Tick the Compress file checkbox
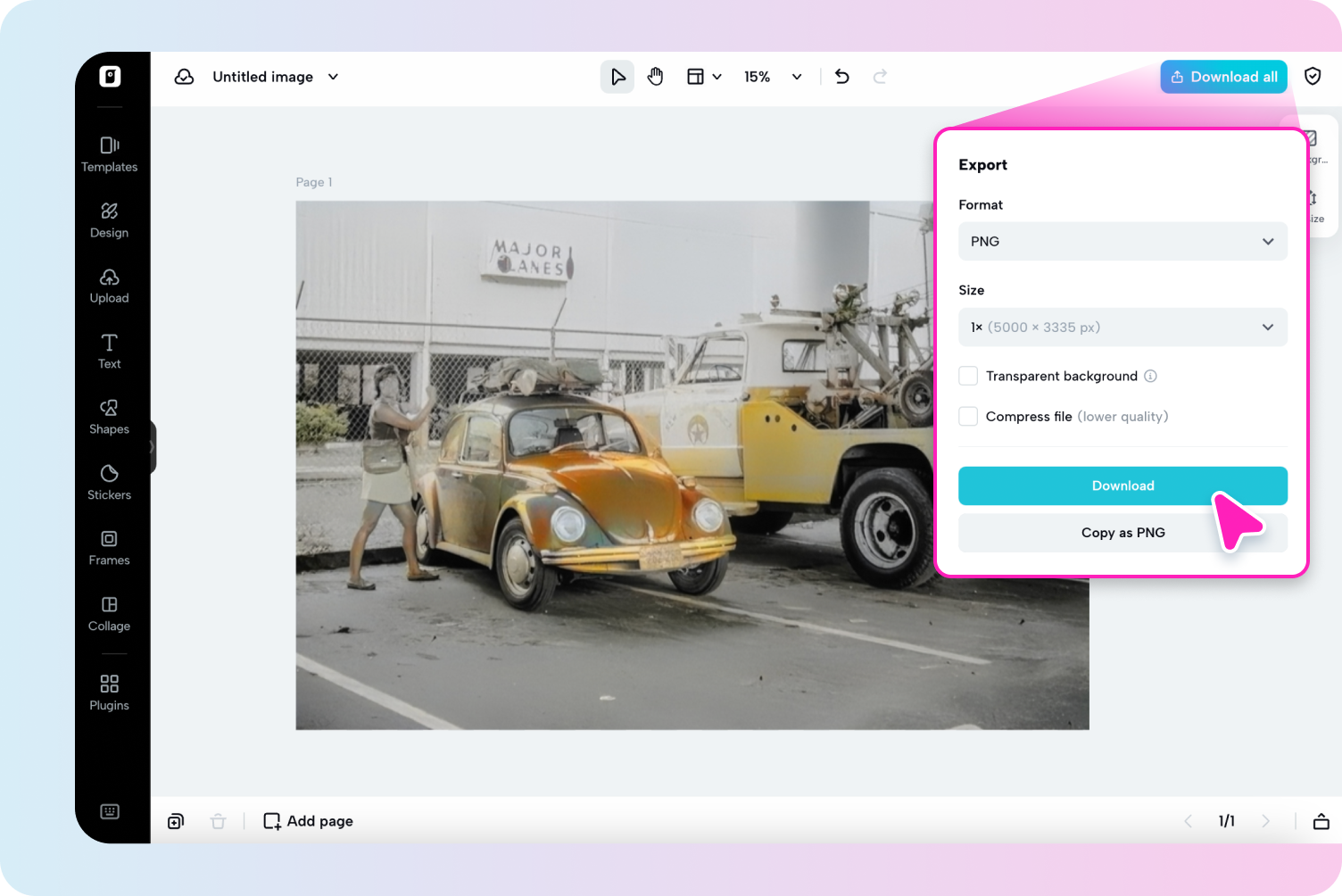Screen dimensions: 1342x896 pyautogui.click(x=968, y=416)
